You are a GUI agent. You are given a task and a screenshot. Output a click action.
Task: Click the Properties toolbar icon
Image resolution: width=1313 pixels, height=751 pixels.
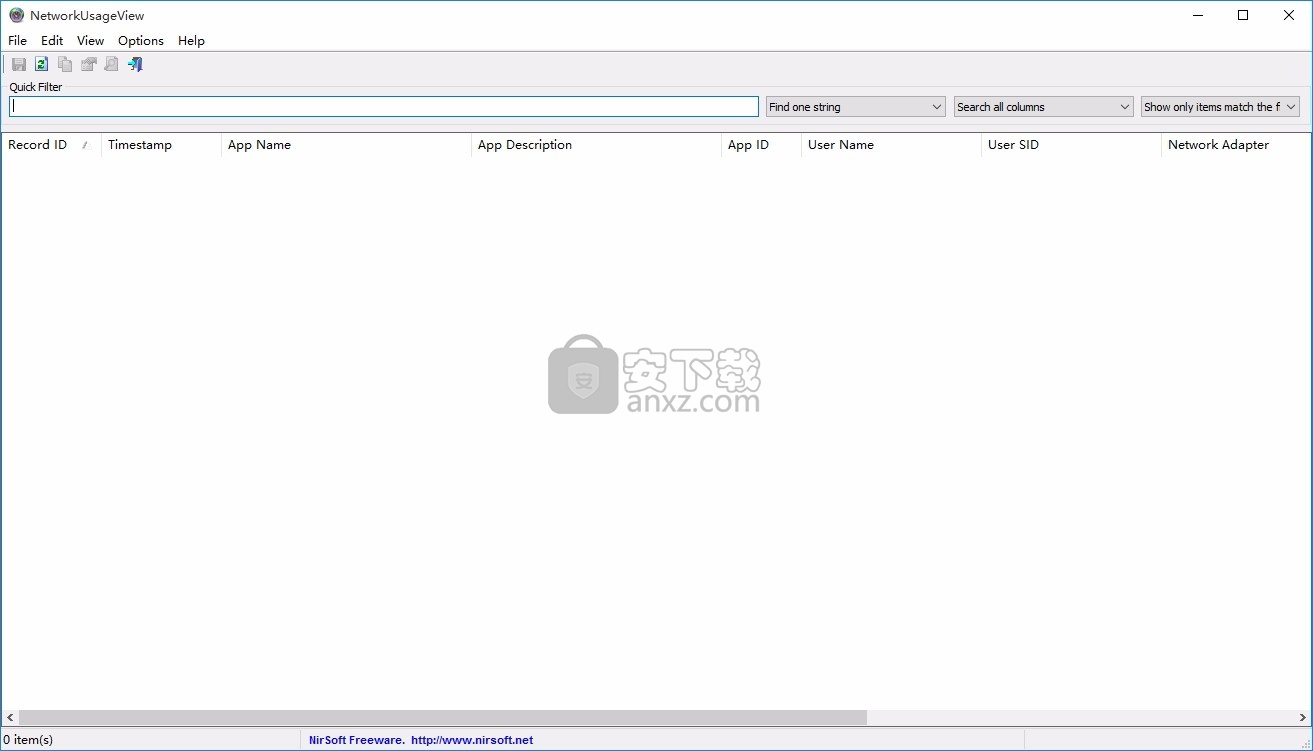point(88,64)
